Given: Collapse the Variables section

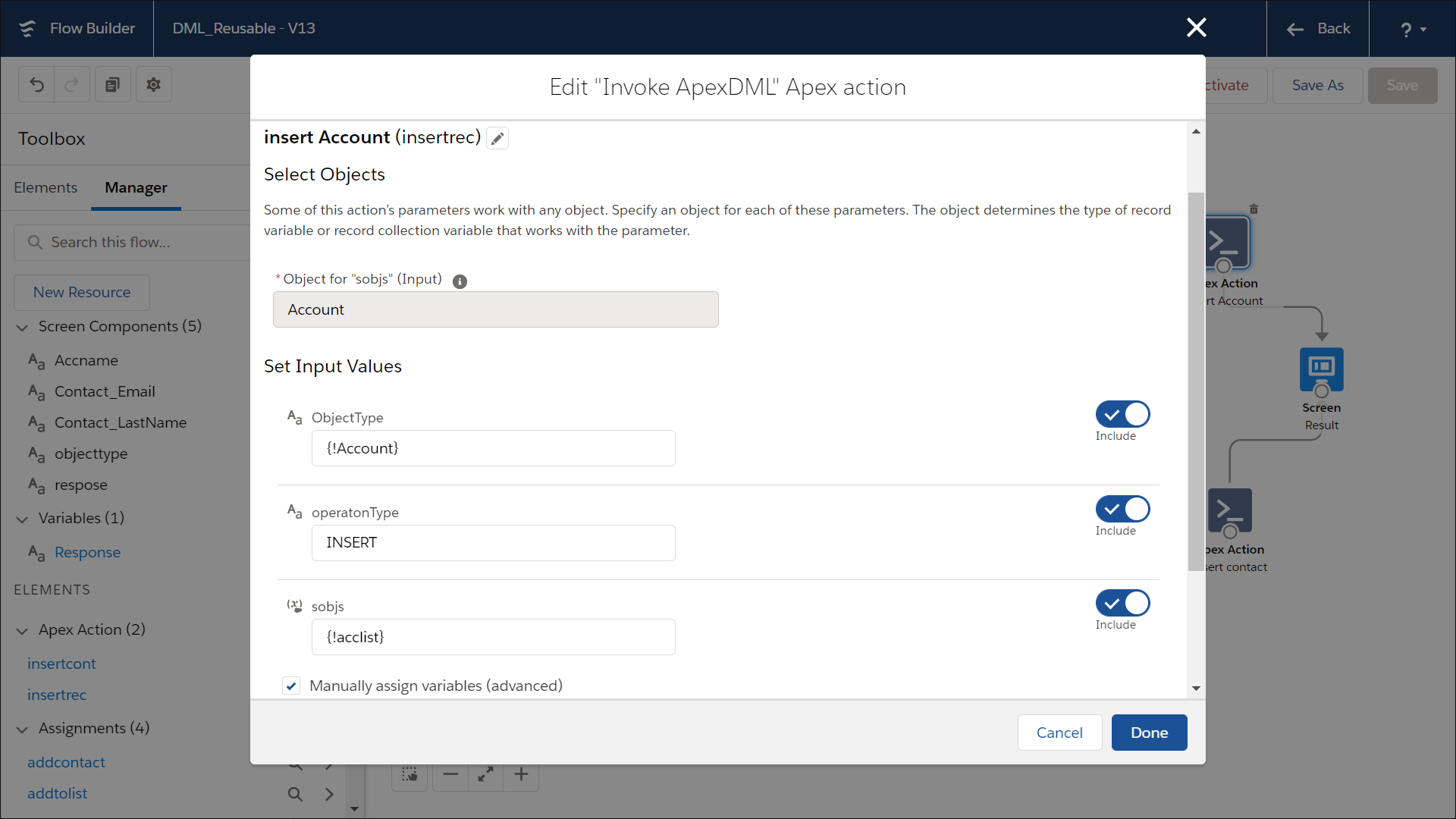Looking at the screenshot, I should (x=21, y=519).
